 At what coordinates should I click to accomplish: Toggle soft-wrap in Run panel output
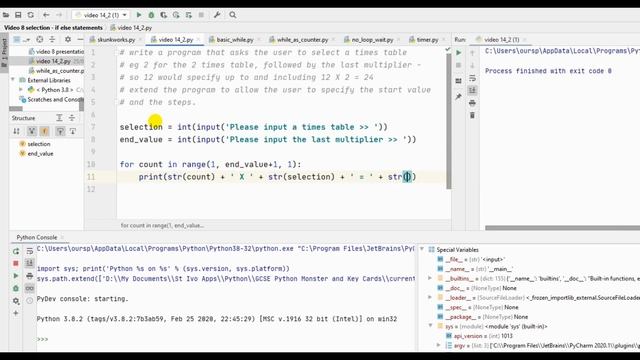[x=472, y=78]
